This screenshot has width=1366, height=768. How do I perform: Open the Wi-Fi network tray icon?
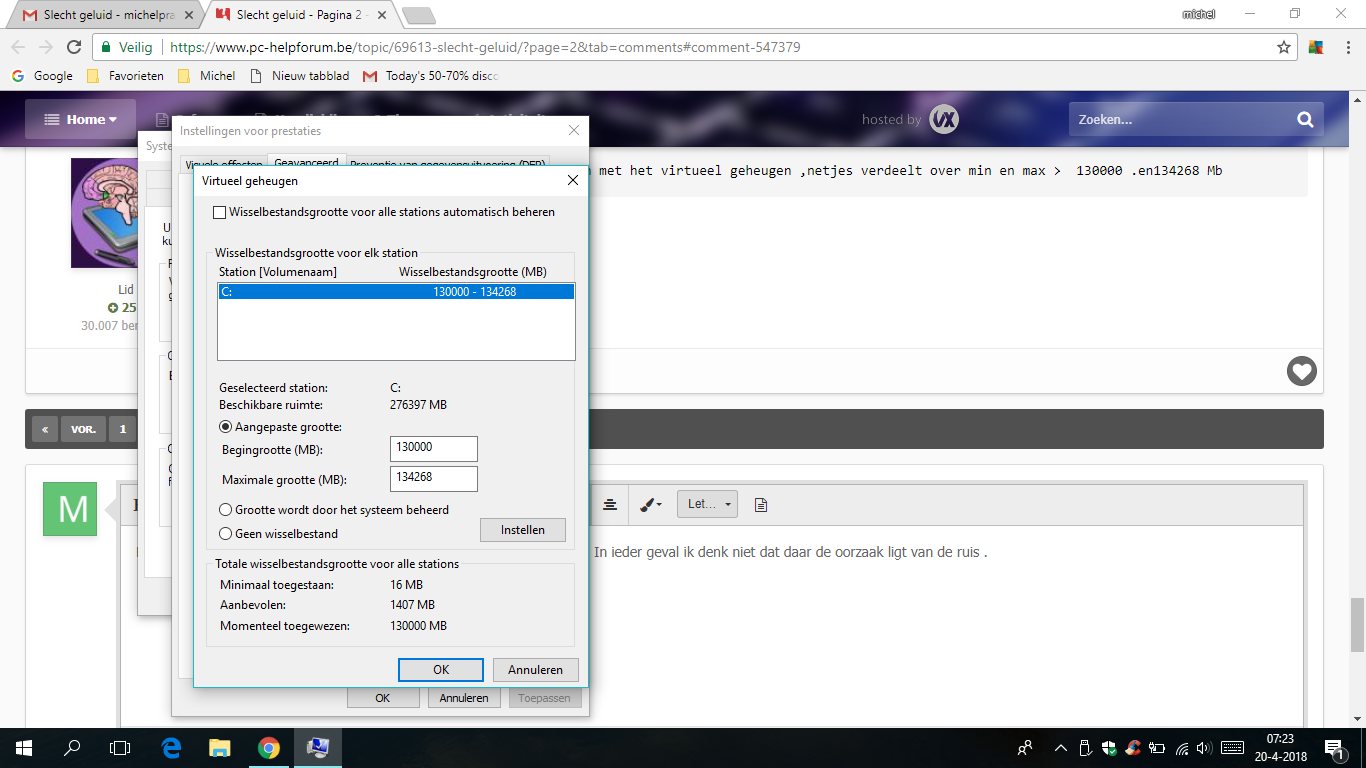coord(1181,748)
